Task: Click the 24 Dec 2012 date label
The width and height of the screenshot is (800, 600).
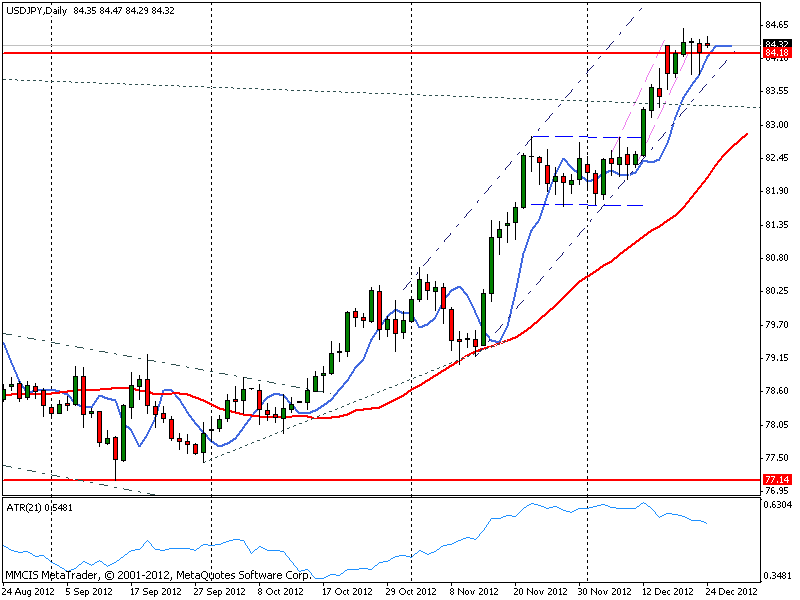Action: (x=732, y=591)
